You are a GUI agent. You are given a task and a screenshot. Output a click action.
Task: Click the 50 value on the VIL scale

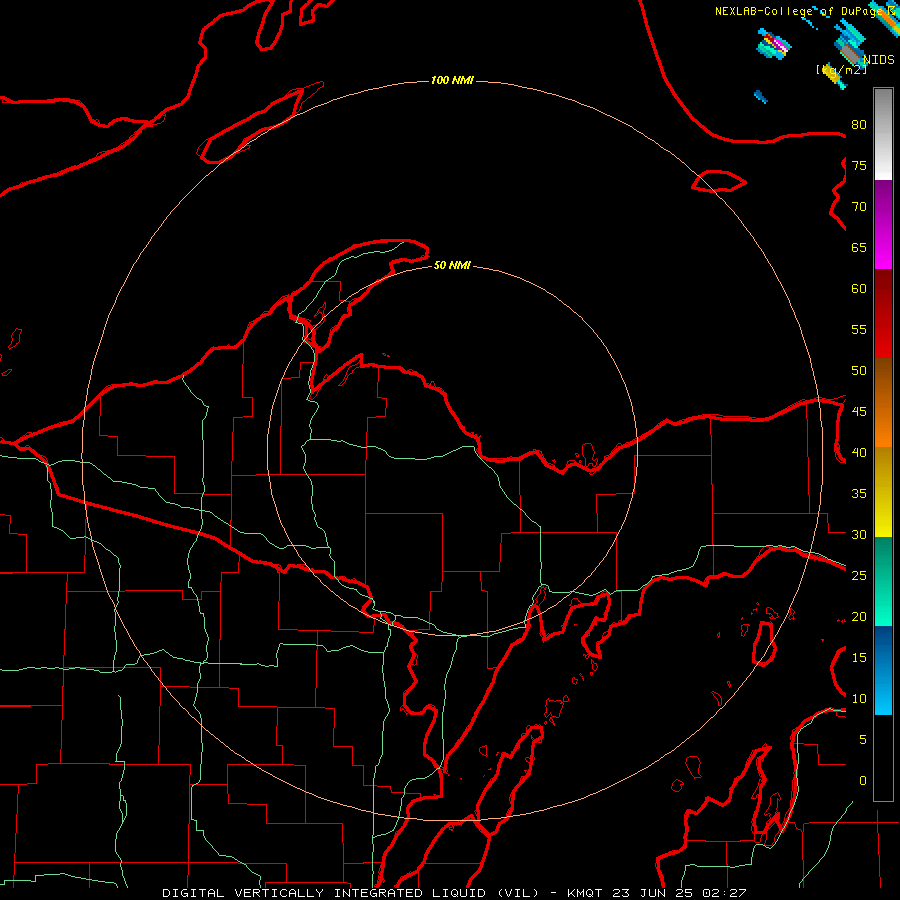(859, 371)
